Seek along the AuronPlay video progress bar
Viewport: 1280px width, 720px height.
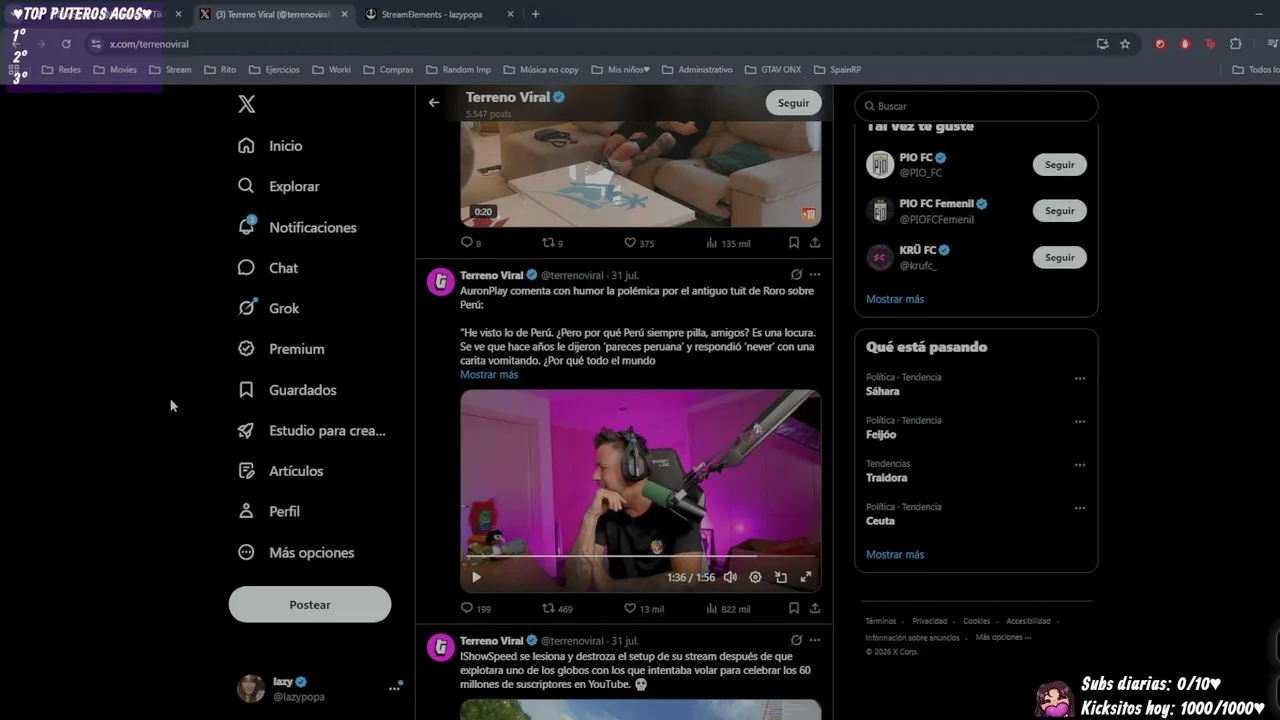click(x=641, y=555)
